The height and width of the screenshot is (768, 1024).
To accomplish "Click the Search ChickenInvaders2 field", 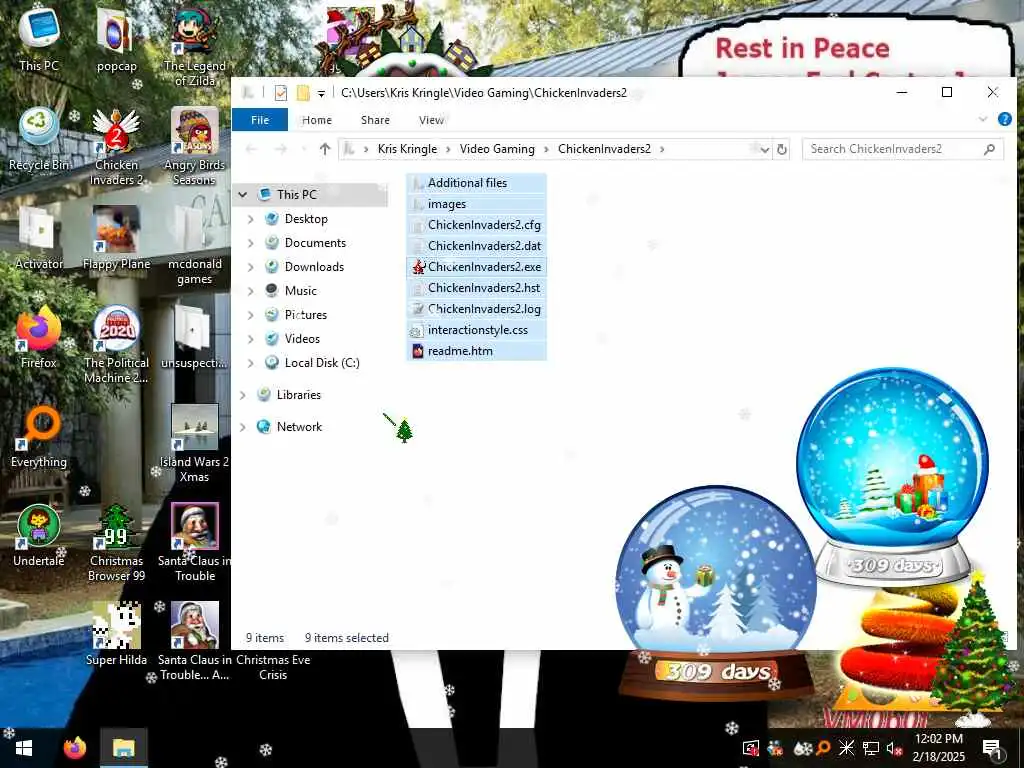I will [x=903, y=149].
